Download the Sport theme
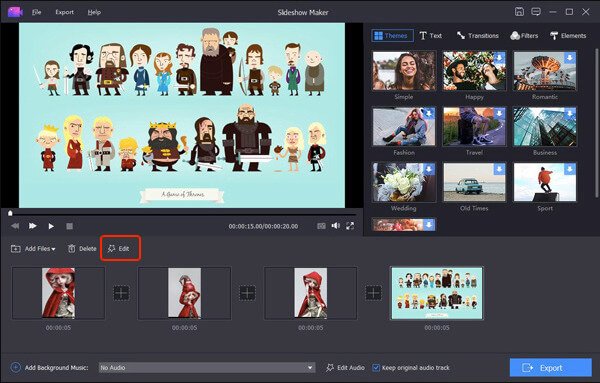The image size is (600, 383). (x=570, y=169)
